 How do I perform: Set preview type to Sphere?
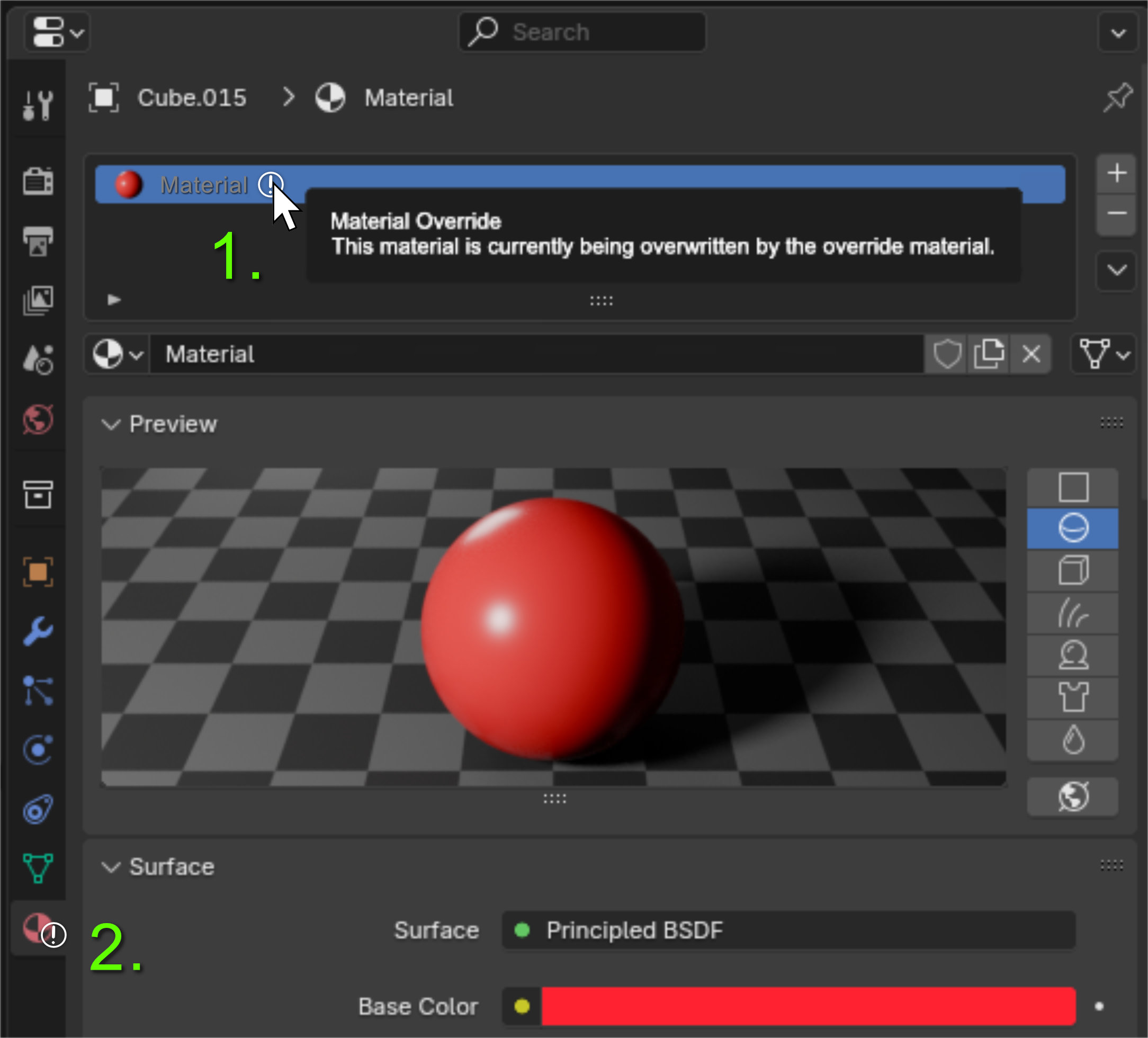click(x=1073, y=529)
